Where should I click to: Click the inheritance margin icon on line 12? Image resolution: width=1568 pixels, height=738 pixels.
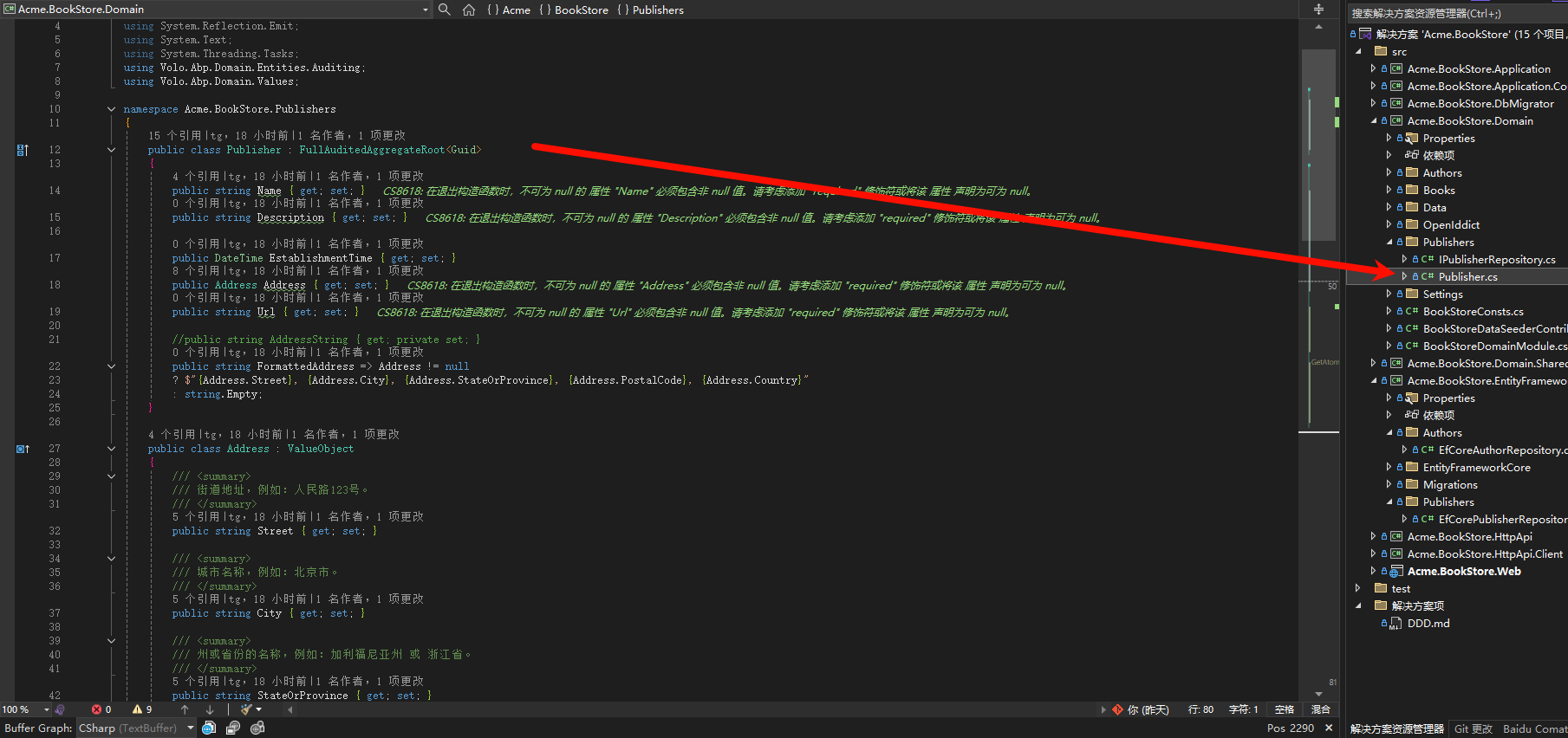tap(23, 150)
